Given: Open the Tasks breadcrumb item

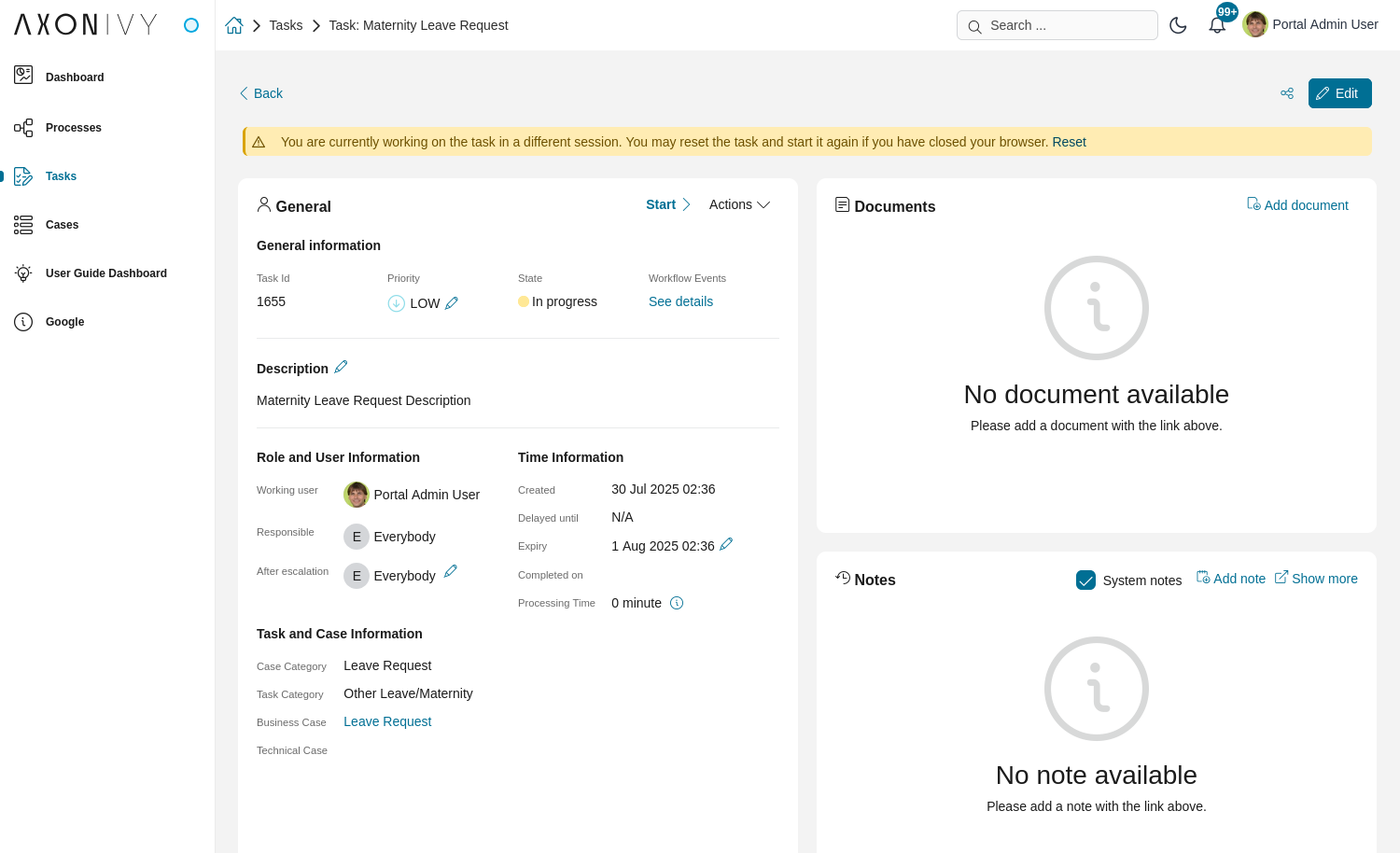Looking at the screenshot, I should 286,25.
